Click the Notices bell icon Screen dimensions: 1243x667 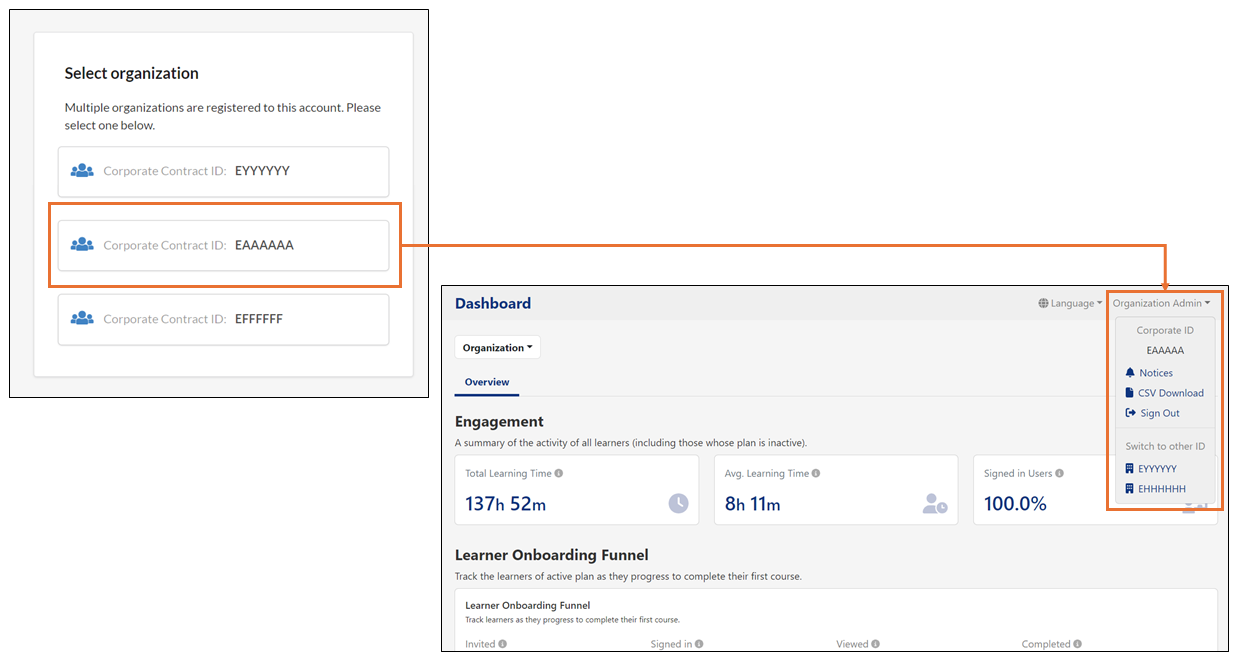(x=1130, y=373)
